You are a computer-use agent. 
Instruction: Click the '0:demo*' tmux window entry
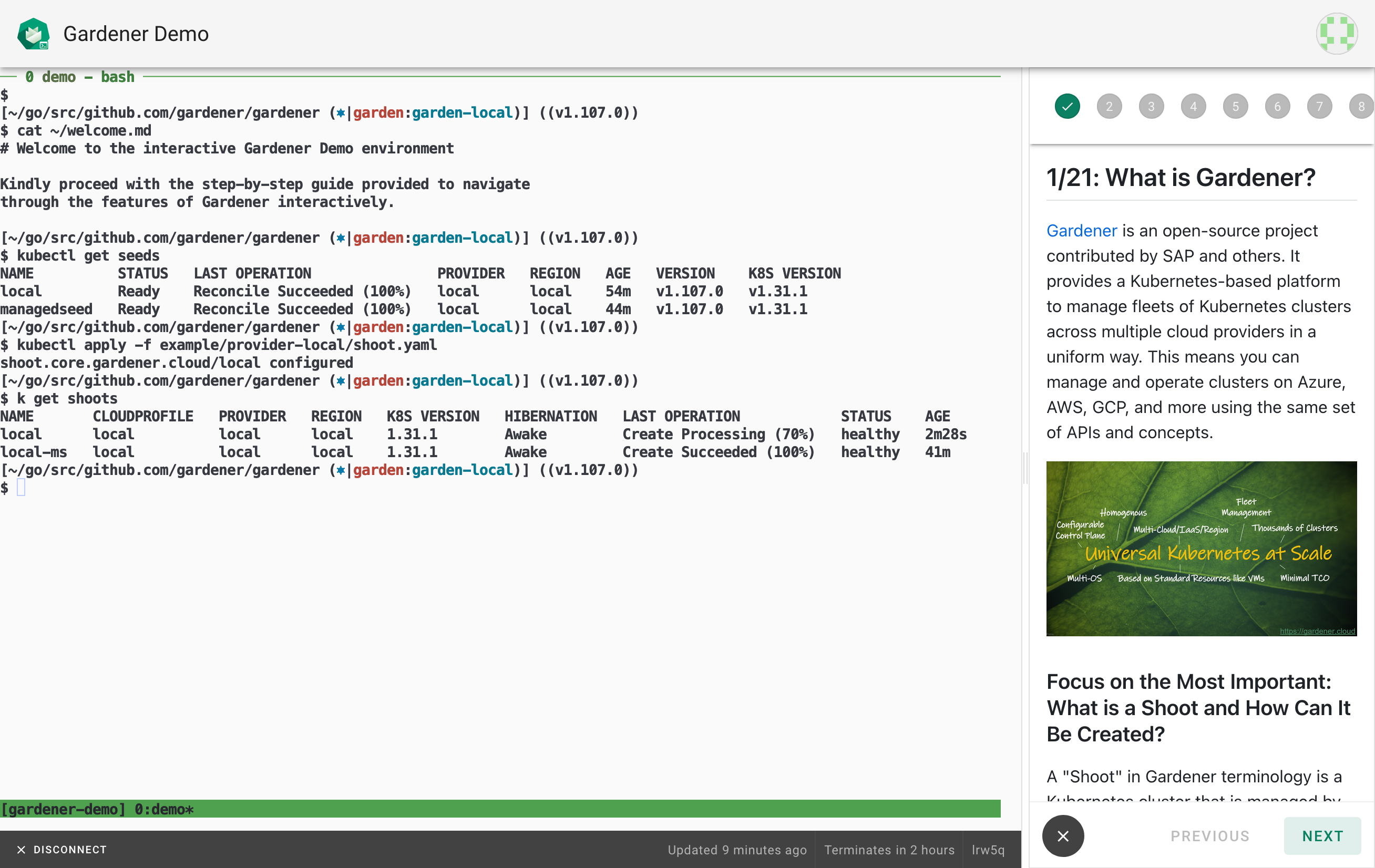pos(164,809)
